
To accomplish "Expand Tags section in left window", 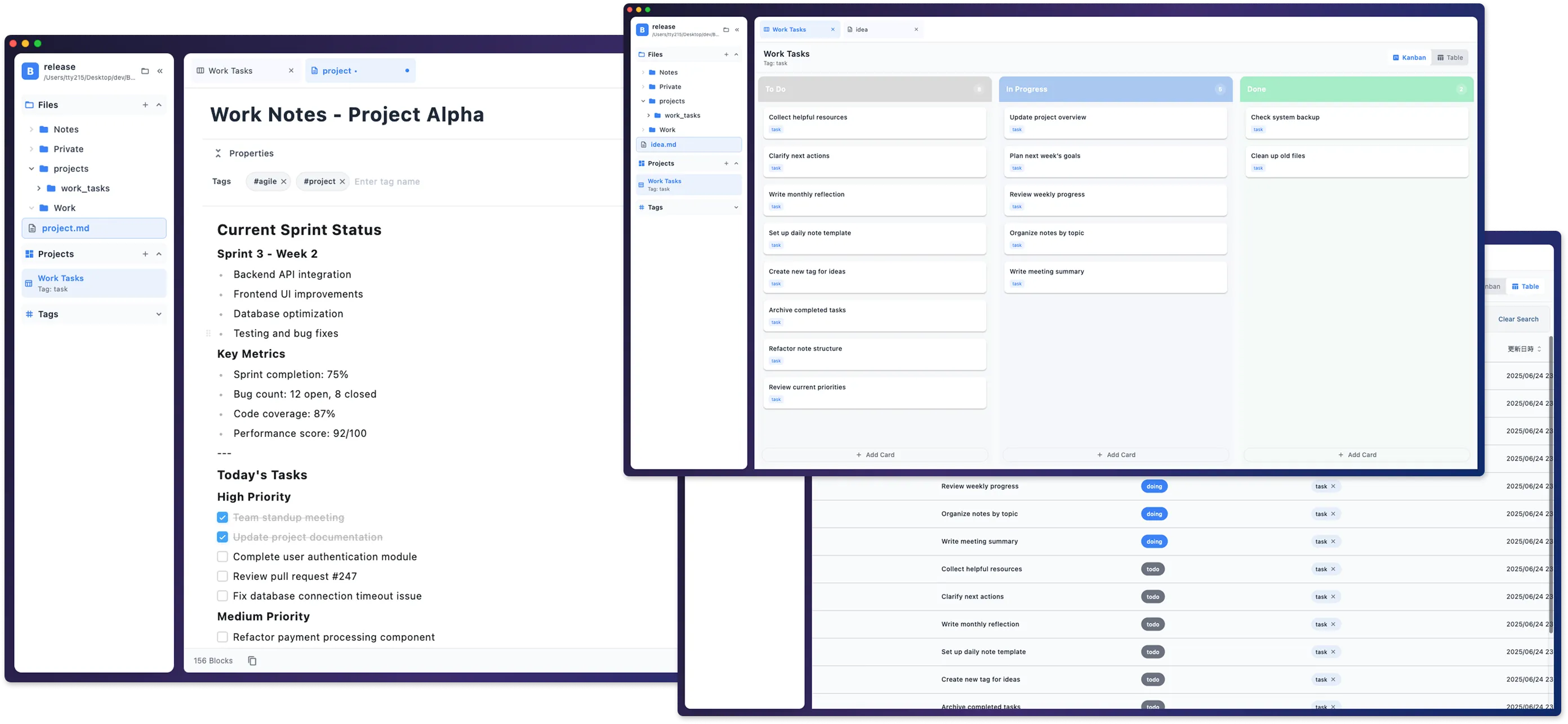I will pyautogui.click(x=159, y=314).
